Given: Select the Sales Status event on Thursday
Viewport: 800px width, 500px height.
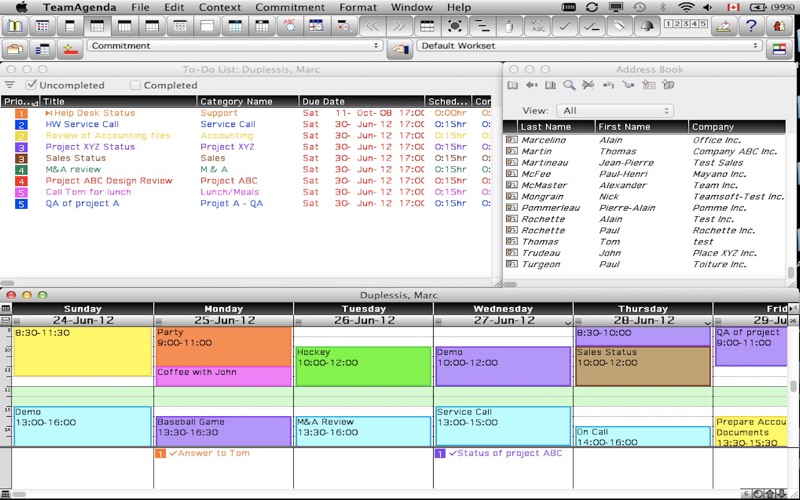Looking at the screenshot, I should tap(643, 366).
